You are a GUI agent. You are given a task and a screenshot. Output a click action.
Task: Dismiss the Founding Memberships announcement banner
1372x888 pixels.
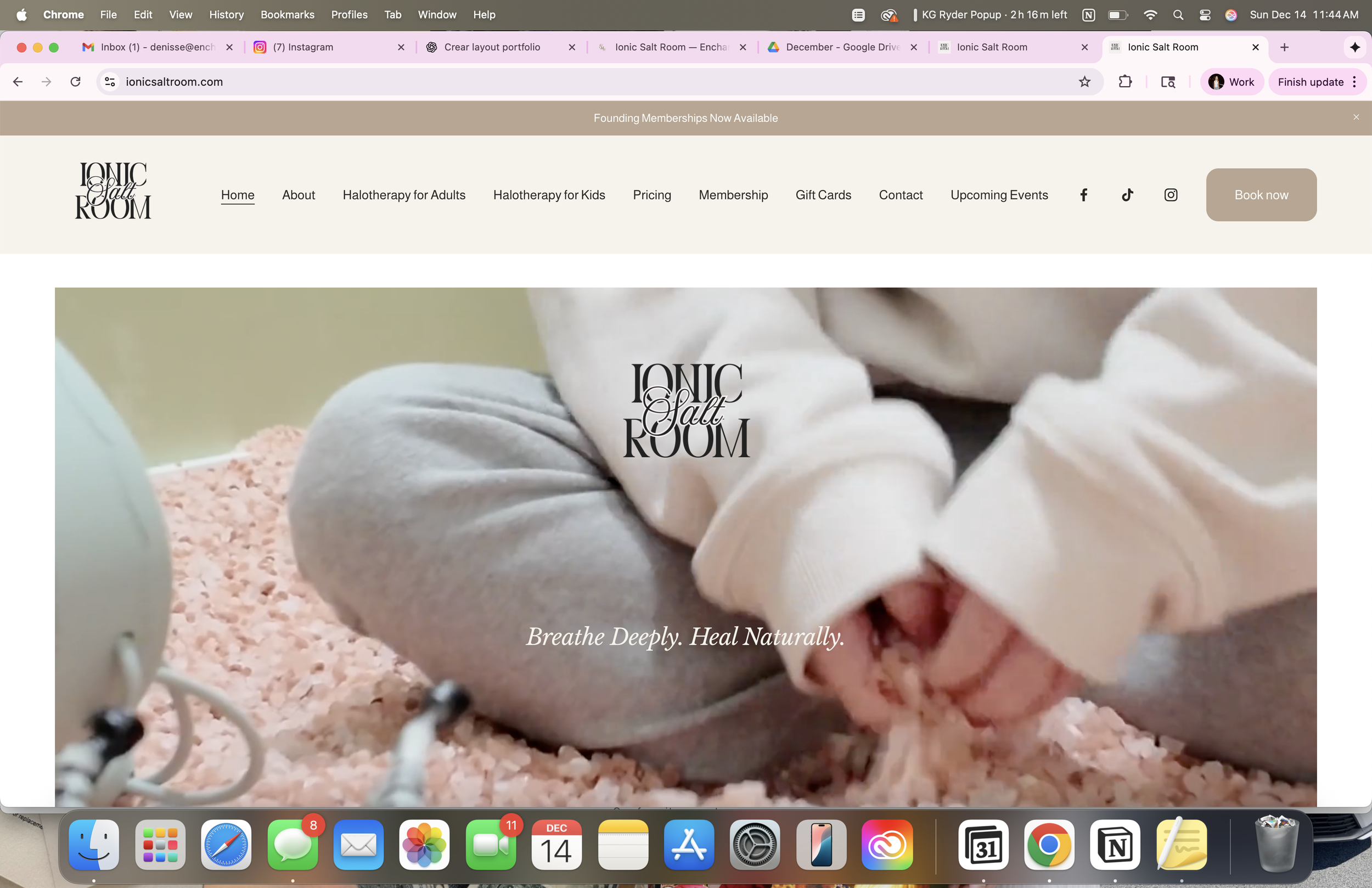pyautogui.click(x=1356, y=117)
